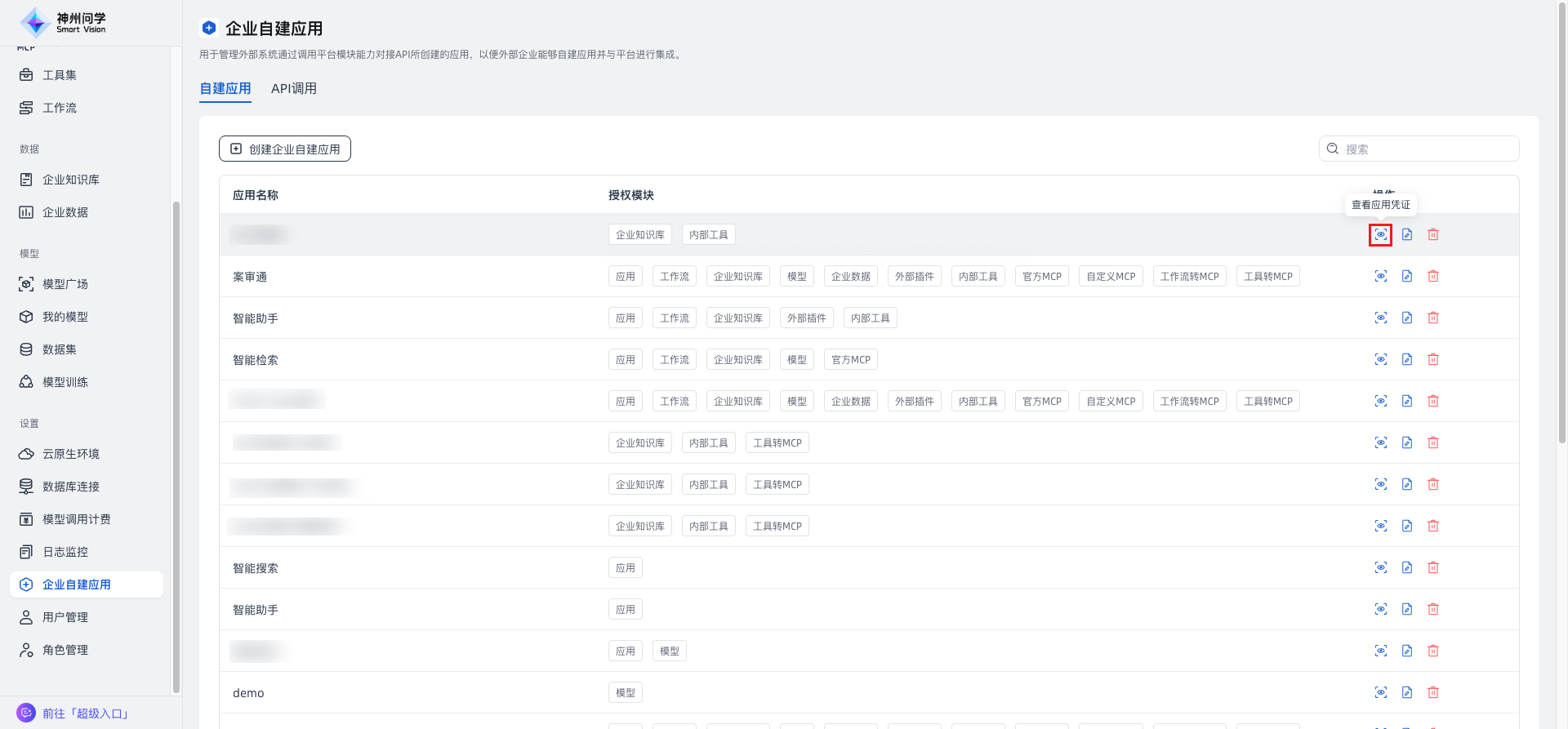This screenshot has height=729, width=1568.
Task: Open 用户管理 in sidebar
Action: [65, 617]
